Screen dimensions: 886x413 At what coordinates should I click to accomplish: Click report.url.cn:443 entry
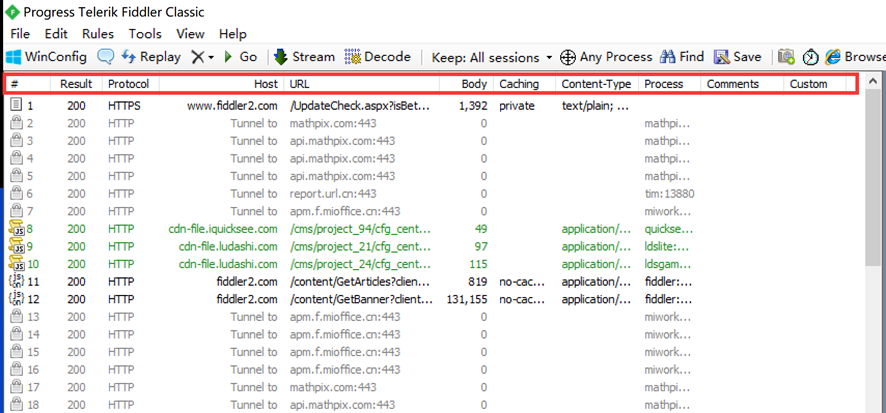click(x=333, y=193)
